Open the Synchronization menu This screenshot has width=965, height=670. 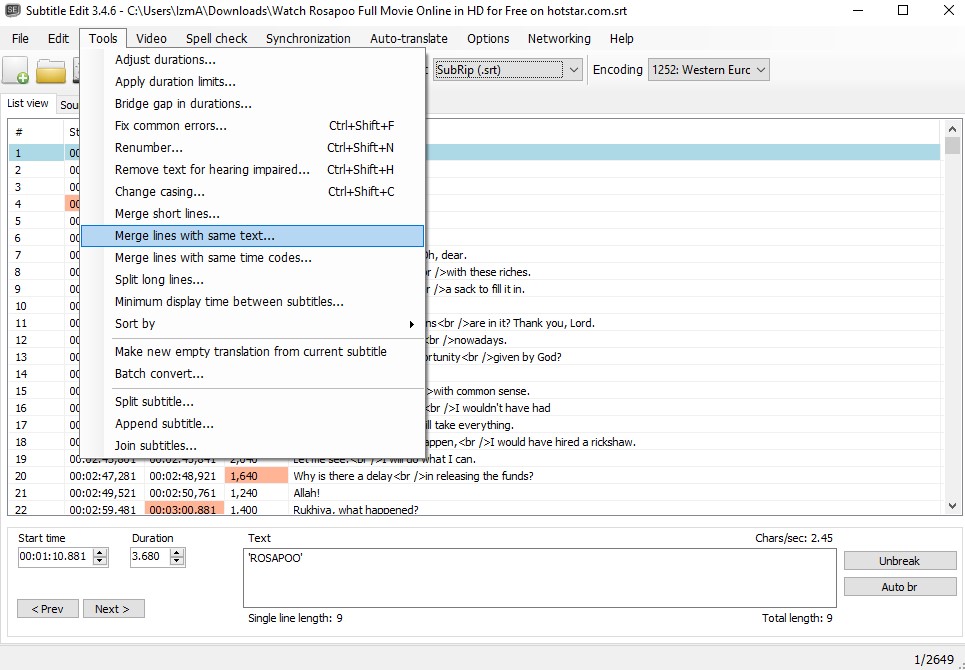[x=308, y=38]
